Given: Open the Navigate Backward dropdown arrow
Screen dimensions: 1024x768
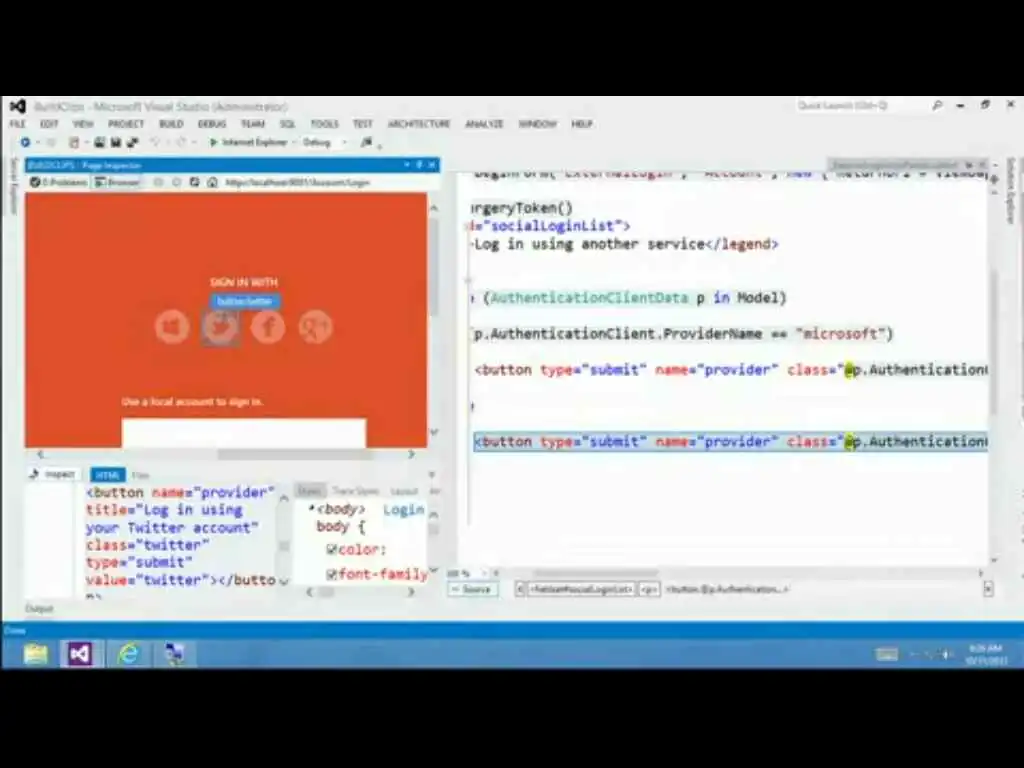Looking at the screenshot, I should (38, 142).
